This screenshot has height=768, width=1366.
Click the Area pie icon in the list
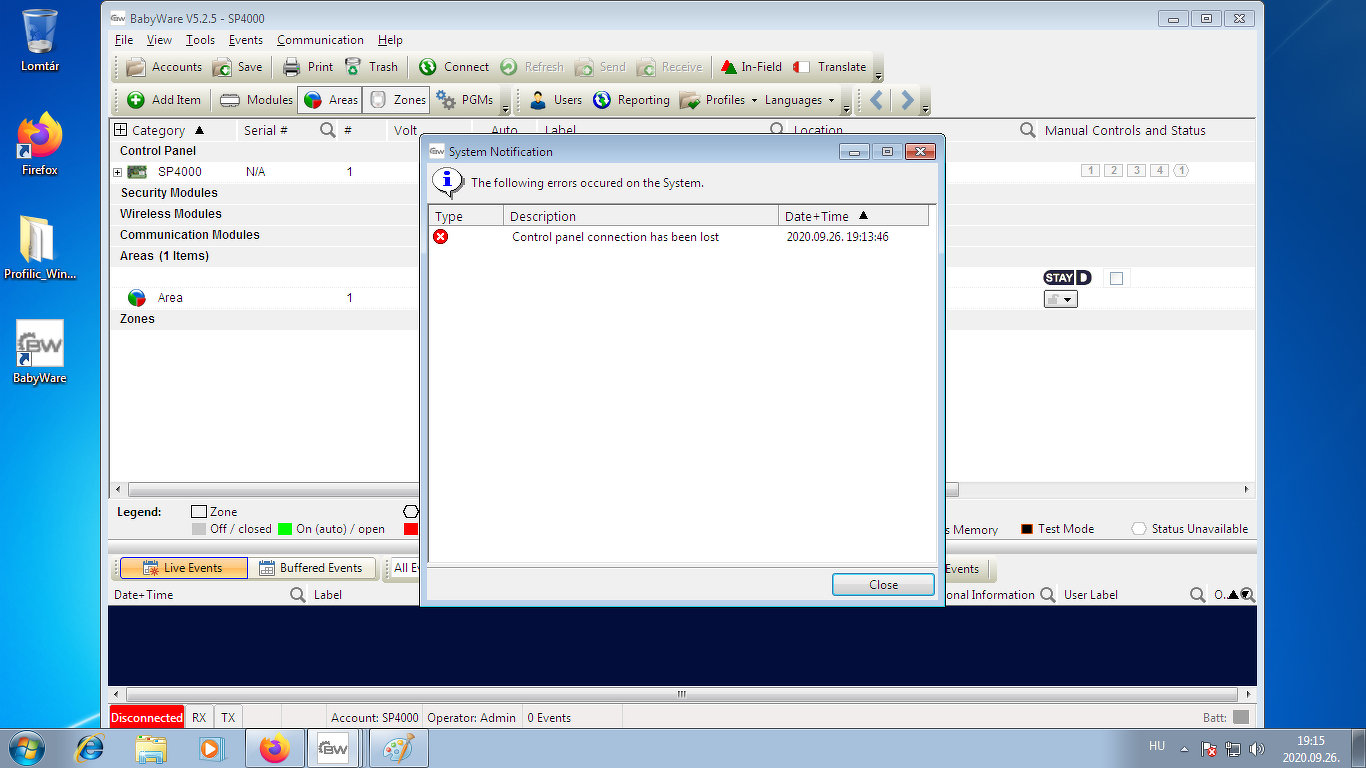click(x=137, y=298)
